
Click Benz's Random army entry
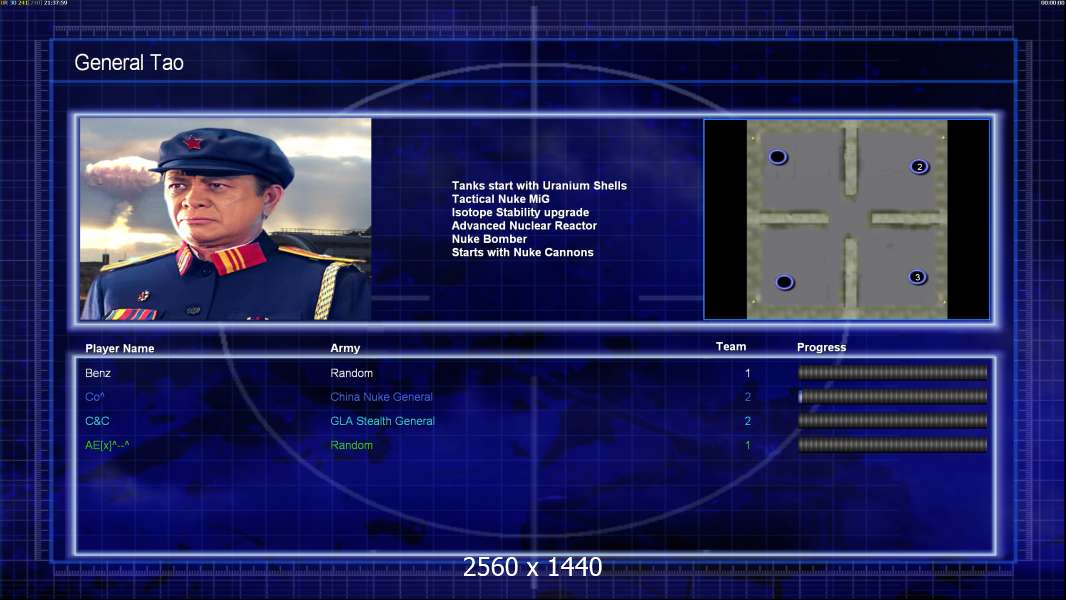[x=351, y=373]
